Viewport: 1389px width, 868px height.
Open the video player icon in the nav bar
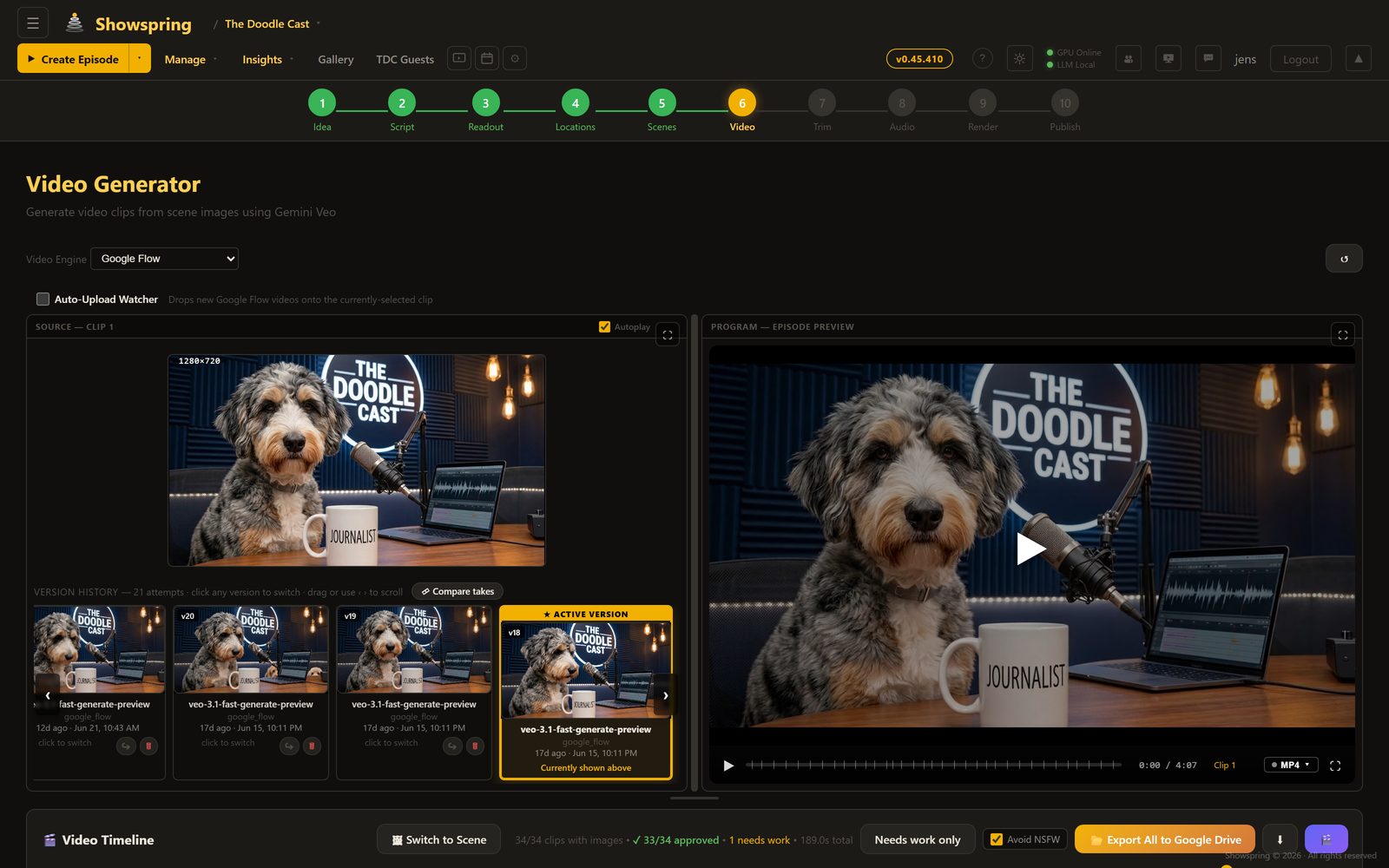[x=459, y=58]
